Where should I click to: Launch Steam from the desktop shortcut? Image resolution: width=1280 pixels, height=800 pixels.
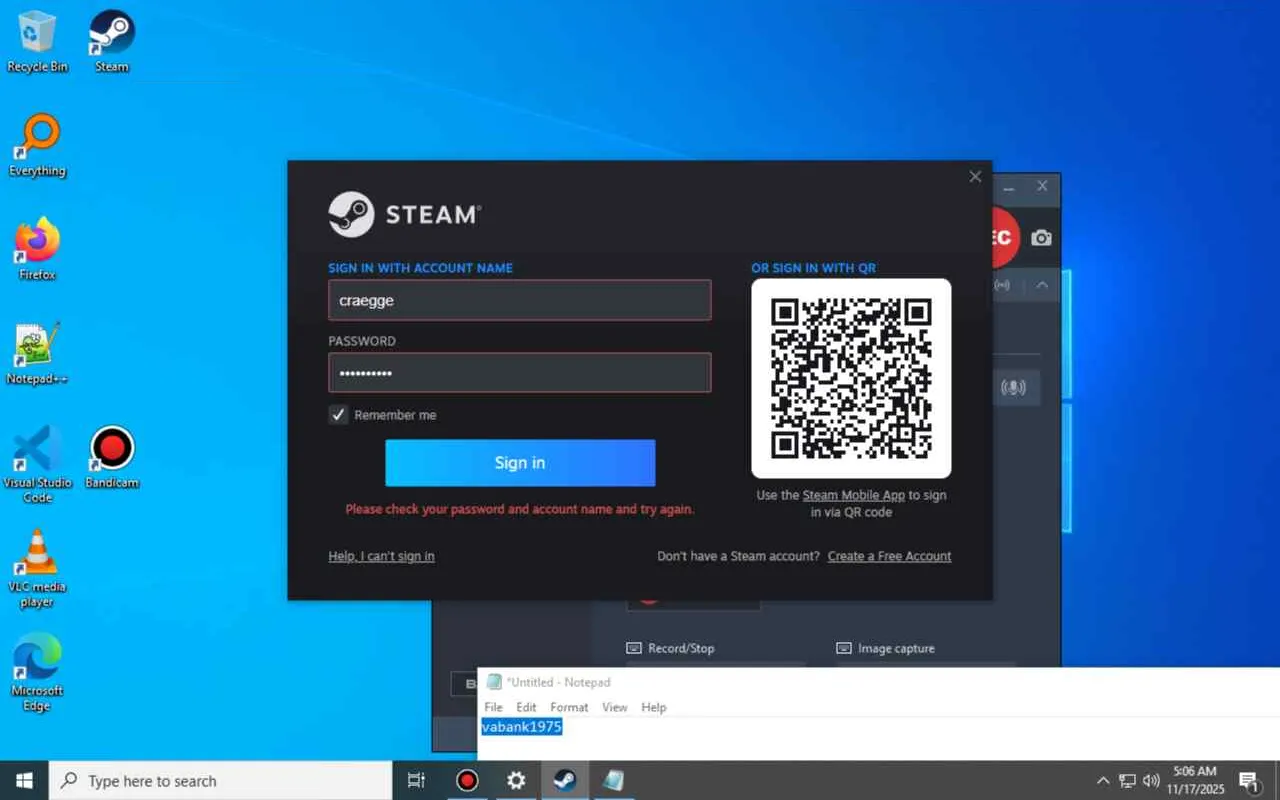coord(112,41)
